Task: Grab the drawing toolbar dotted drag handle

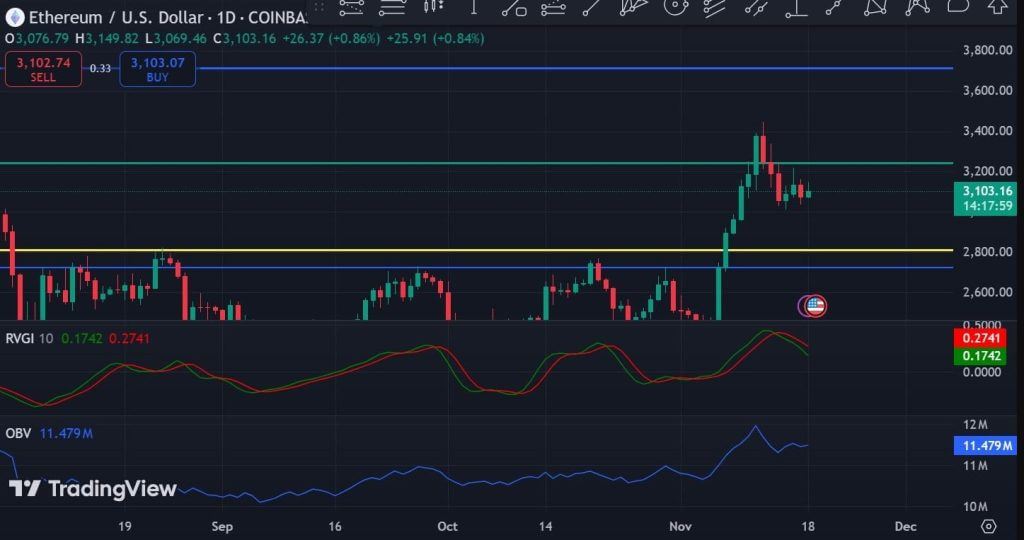Action: pyautogui.click(x=319, y=7)
